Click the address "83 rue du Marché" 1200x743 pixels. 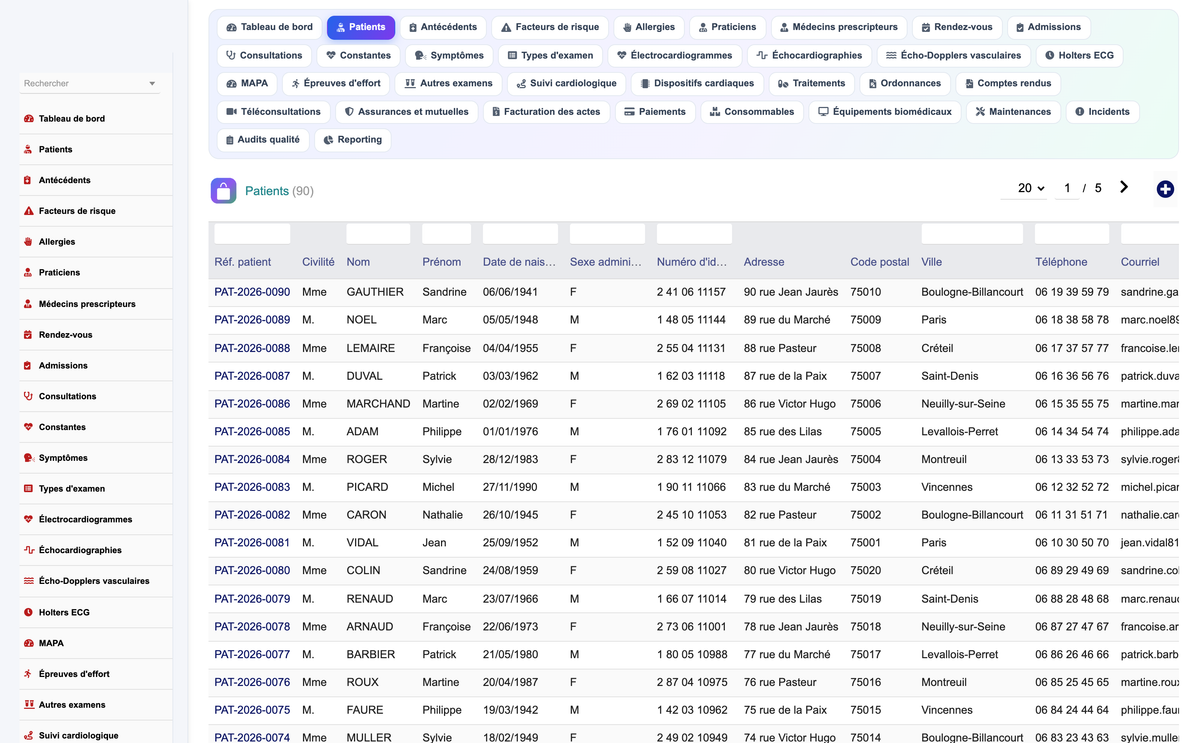[787, 487]
